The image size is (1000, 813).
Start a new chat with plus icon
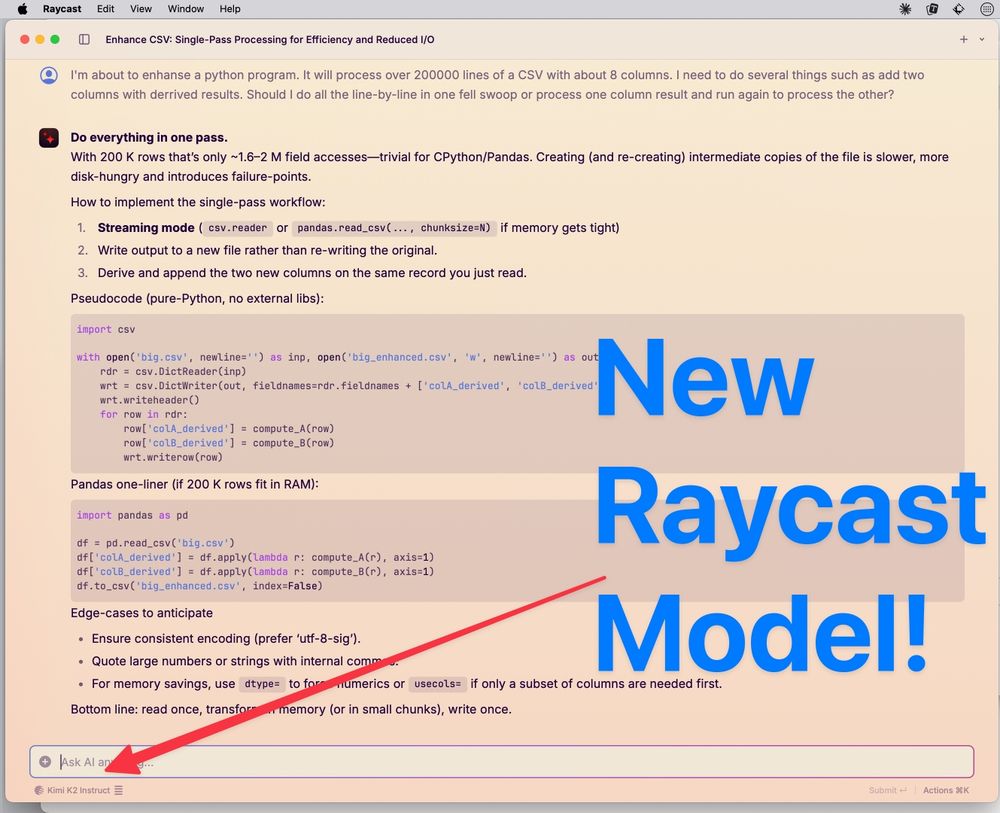(964, 40)
